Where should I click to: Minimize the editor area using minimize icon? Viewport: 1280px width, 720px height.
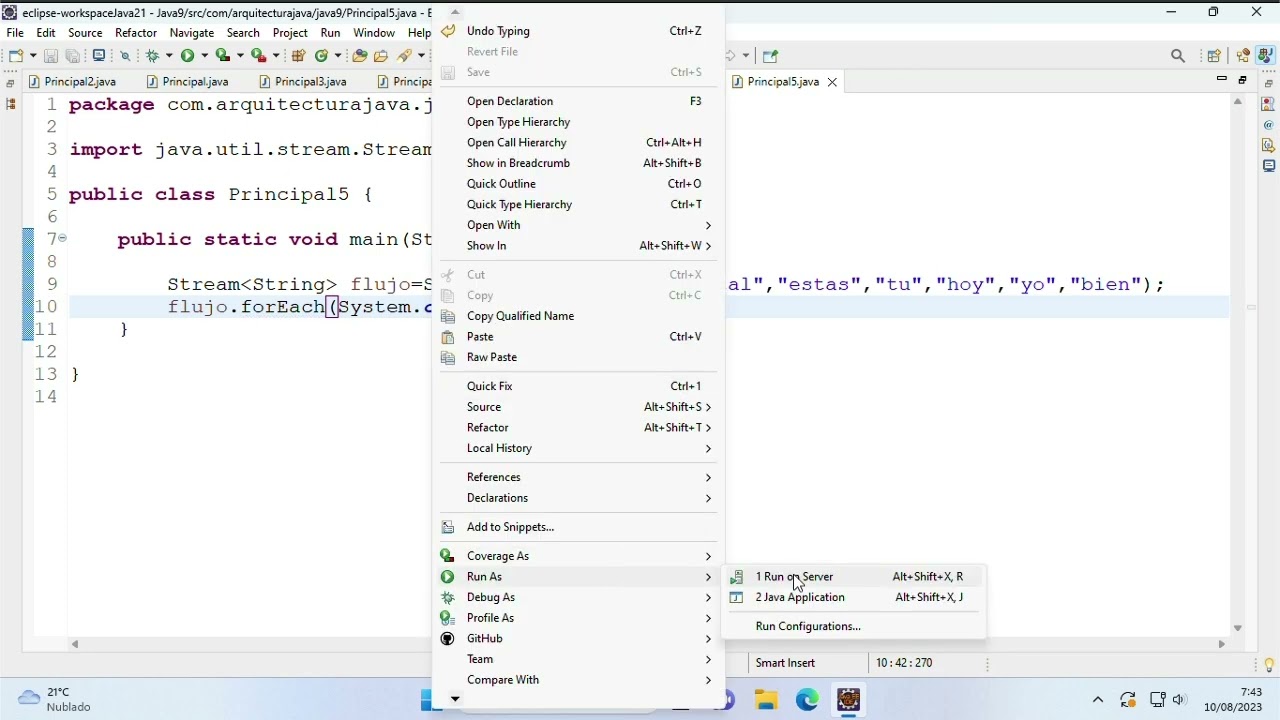pyautogui.click(x=1222, y=78)
